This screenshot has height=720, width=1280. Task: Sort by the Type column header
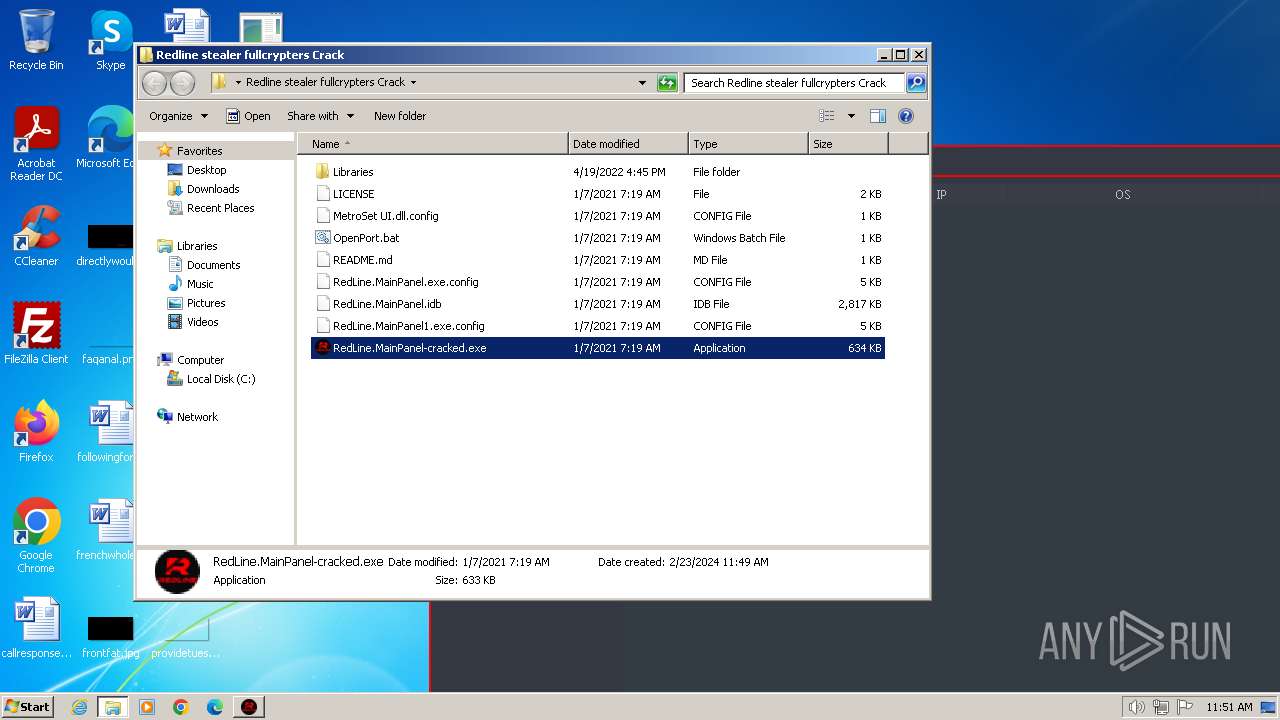(x=748, y=144)
